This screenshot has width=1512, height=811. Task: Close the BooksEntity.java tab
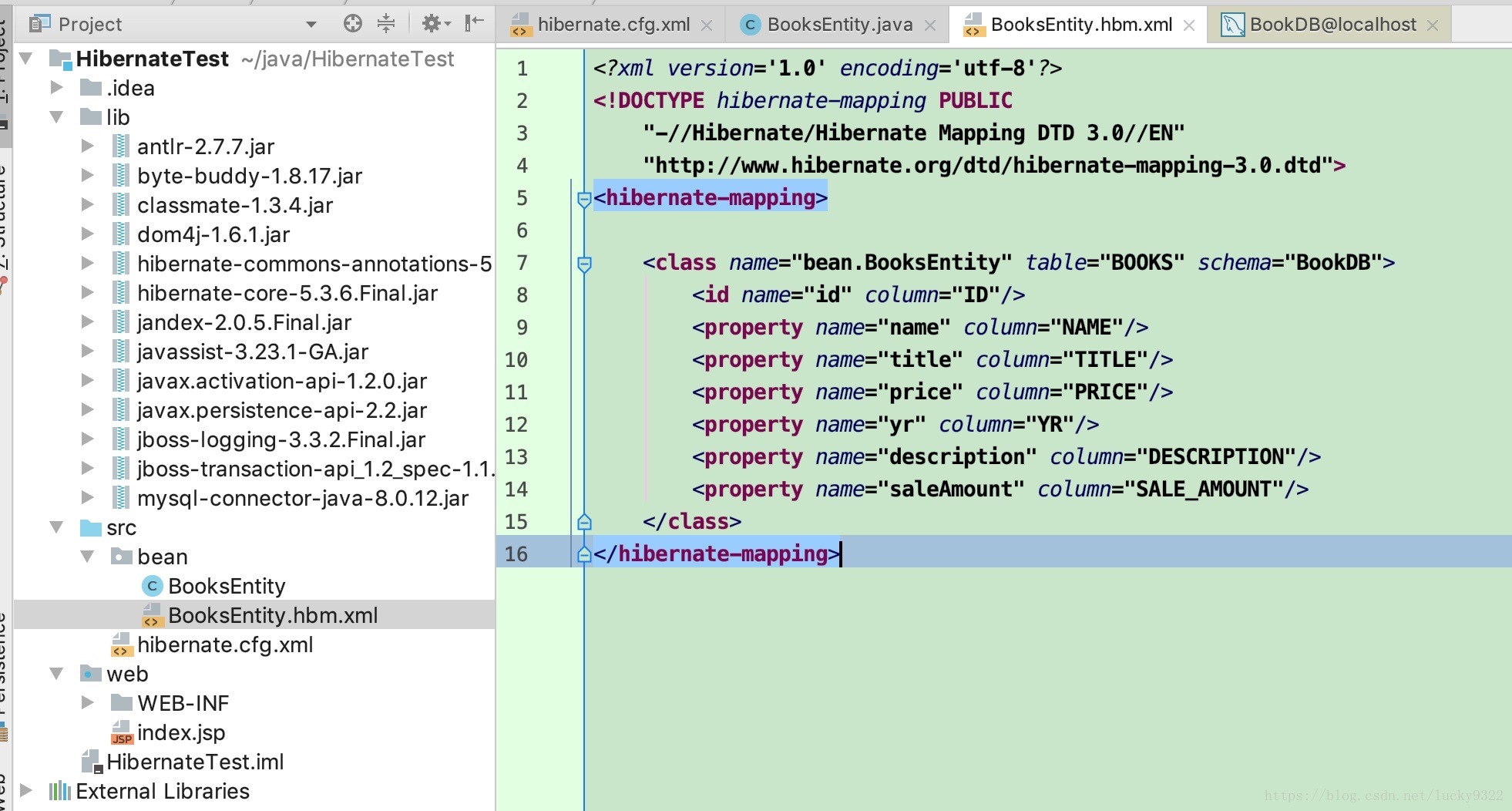(930, 25)
